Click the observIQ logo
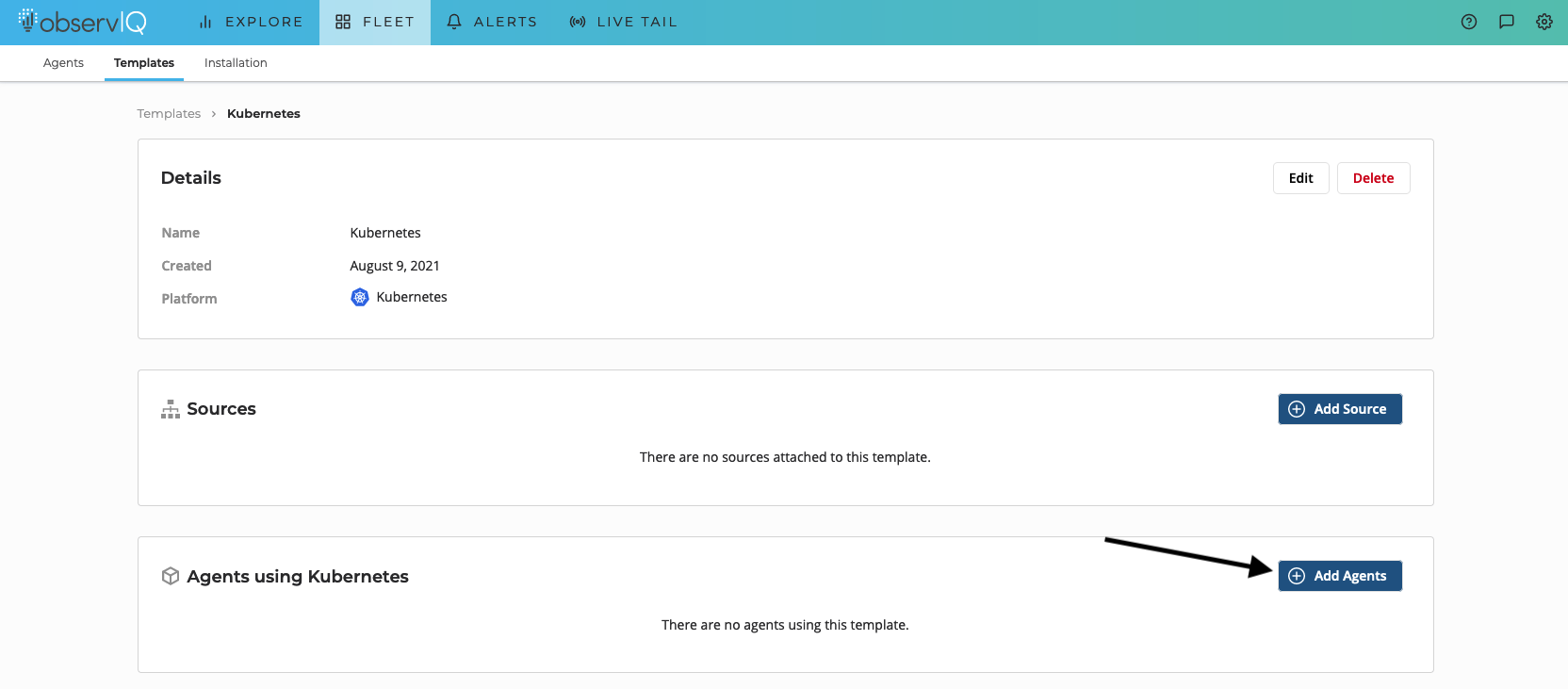 click(x=82, y=21)
